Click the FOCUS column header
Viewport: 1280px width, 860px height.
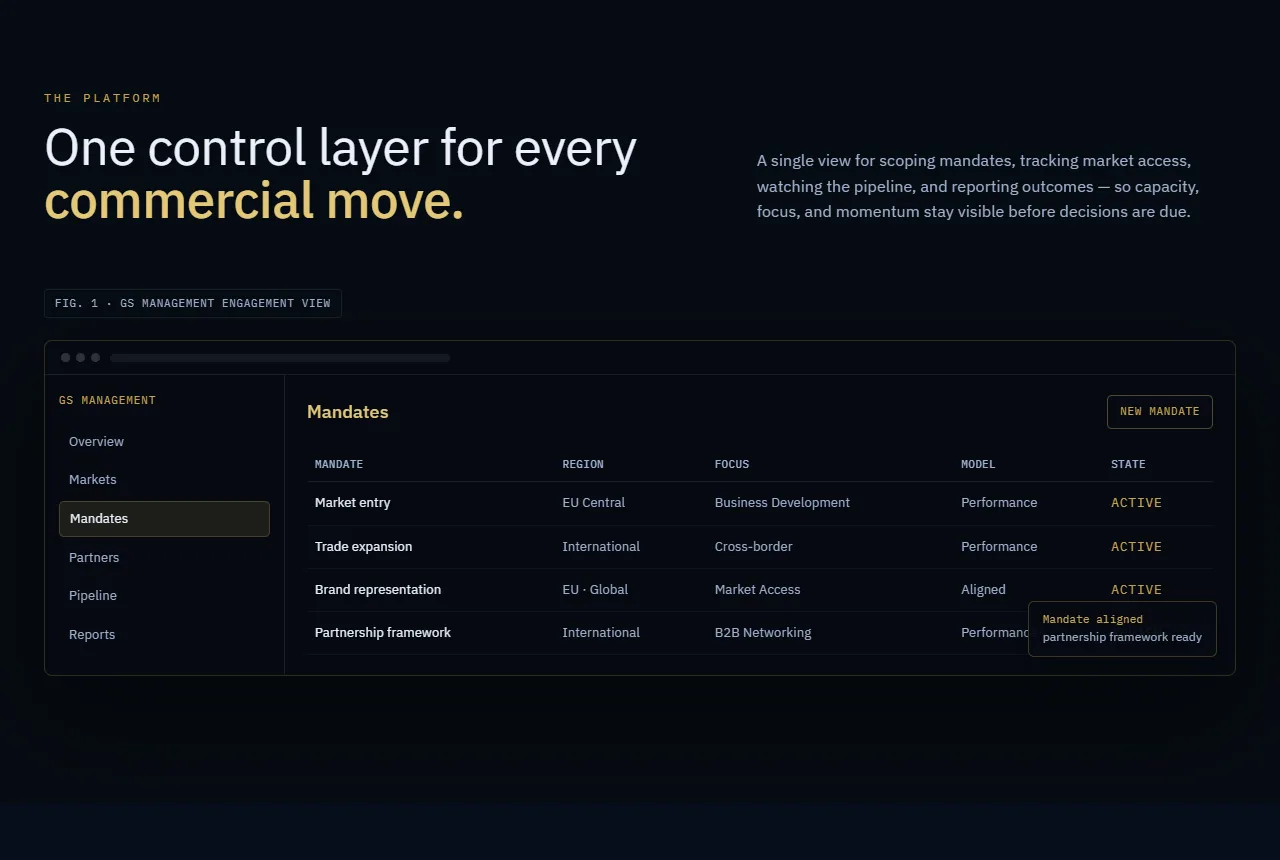(x=732, y=464)
